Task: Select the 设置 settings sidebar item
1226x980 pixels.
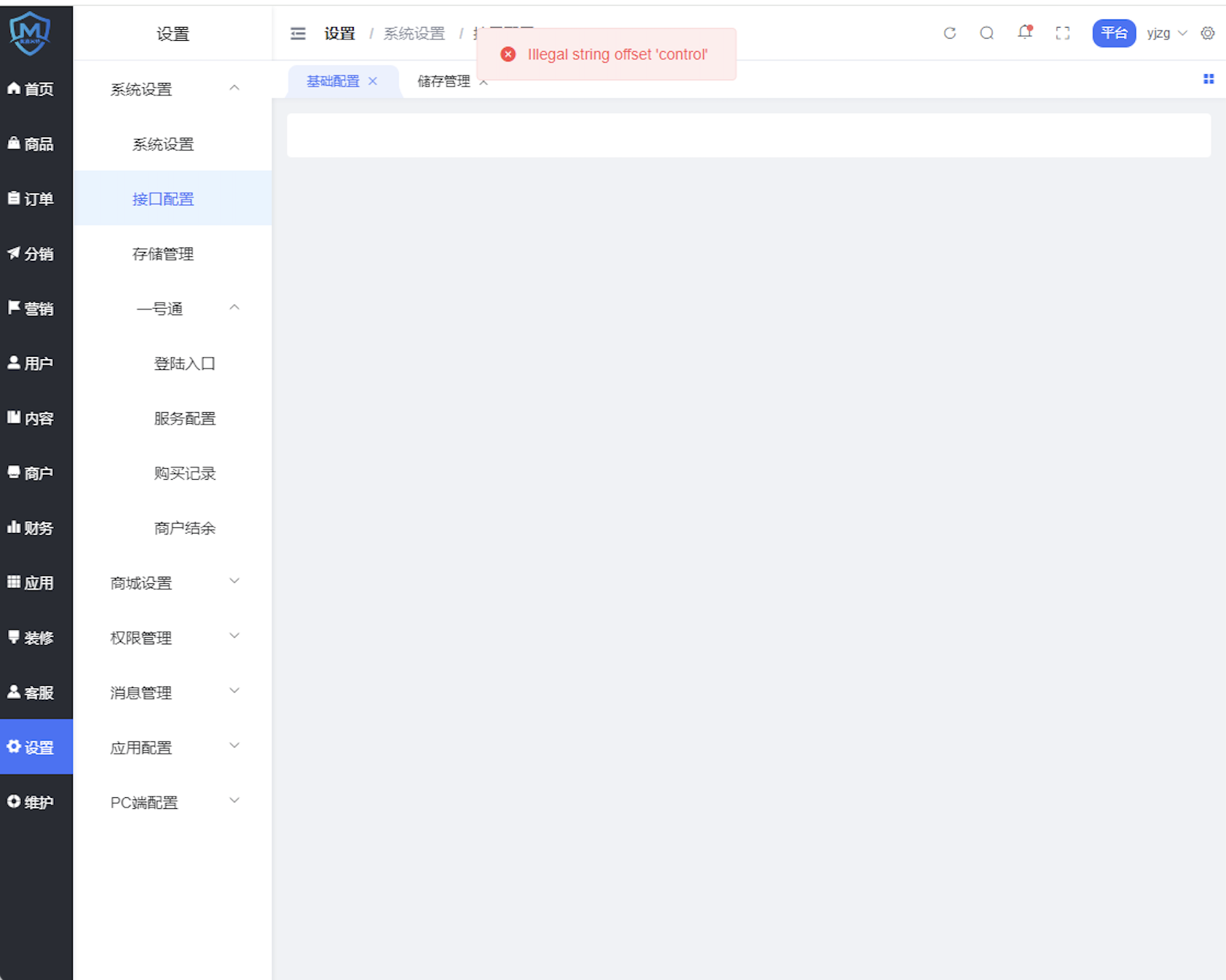Action: pos(36,747)
